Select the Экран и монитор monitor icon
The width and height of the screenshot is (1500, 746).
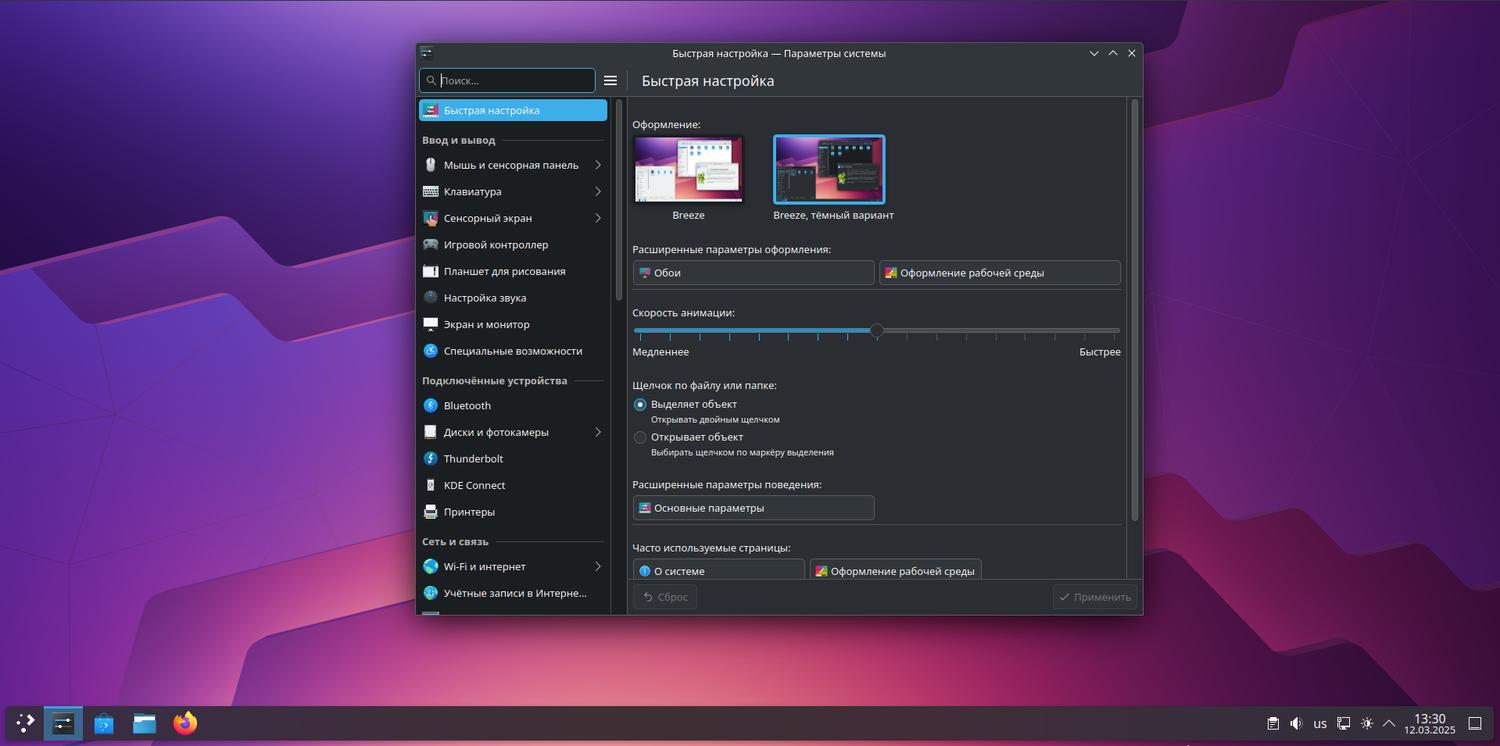[x=431, y=324]
